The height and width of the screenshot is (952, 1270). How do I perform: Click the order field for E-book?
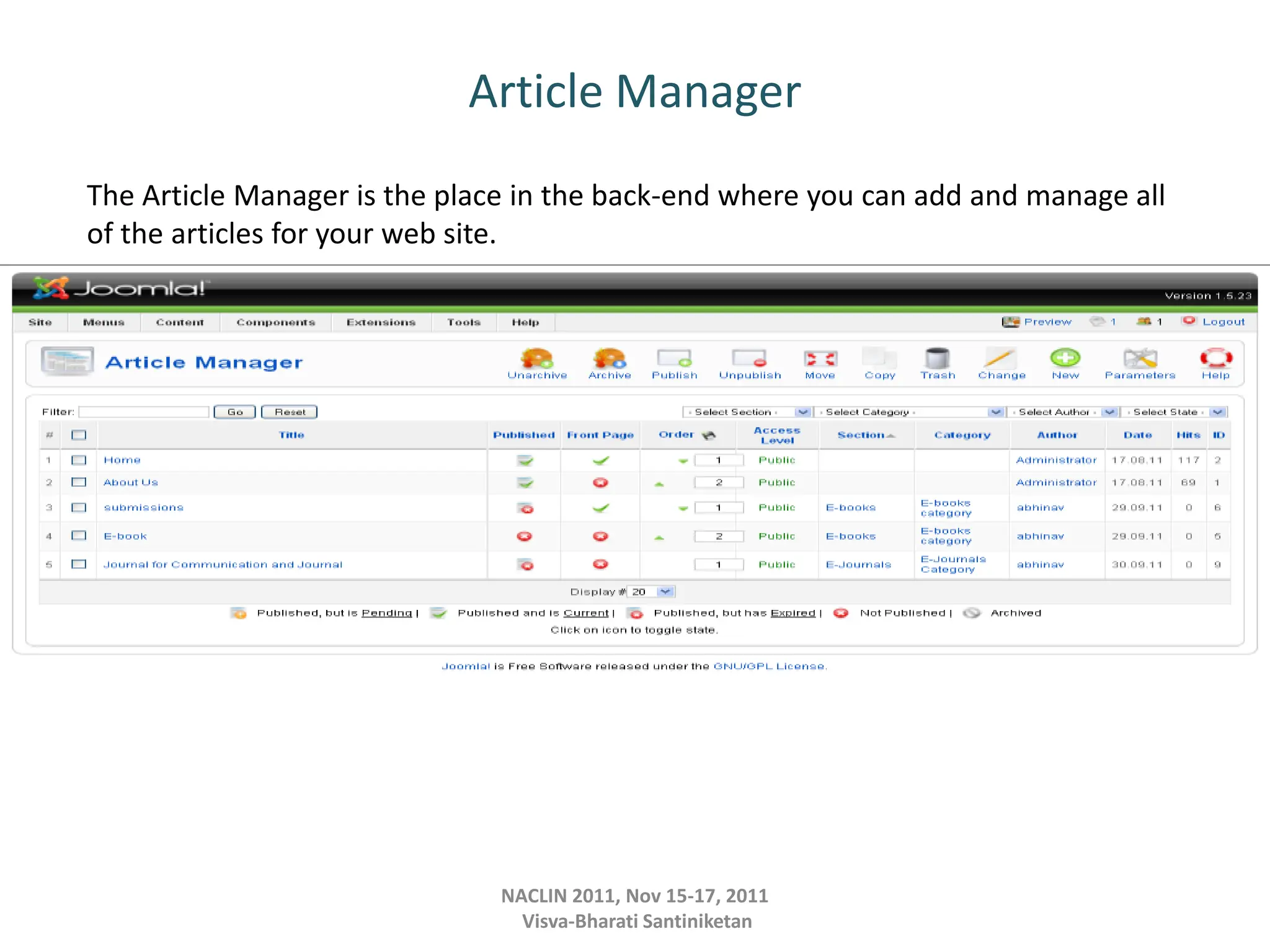tap(719, 536)
